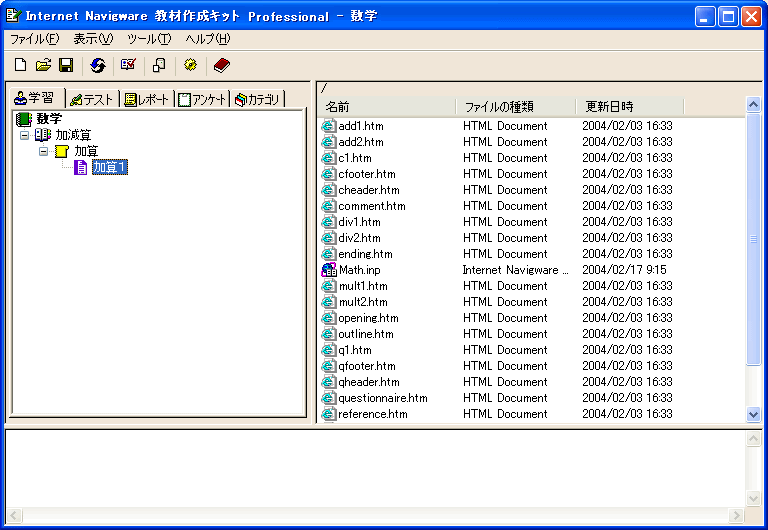
Task: Select the 加算 tree item
Action: 86,151
